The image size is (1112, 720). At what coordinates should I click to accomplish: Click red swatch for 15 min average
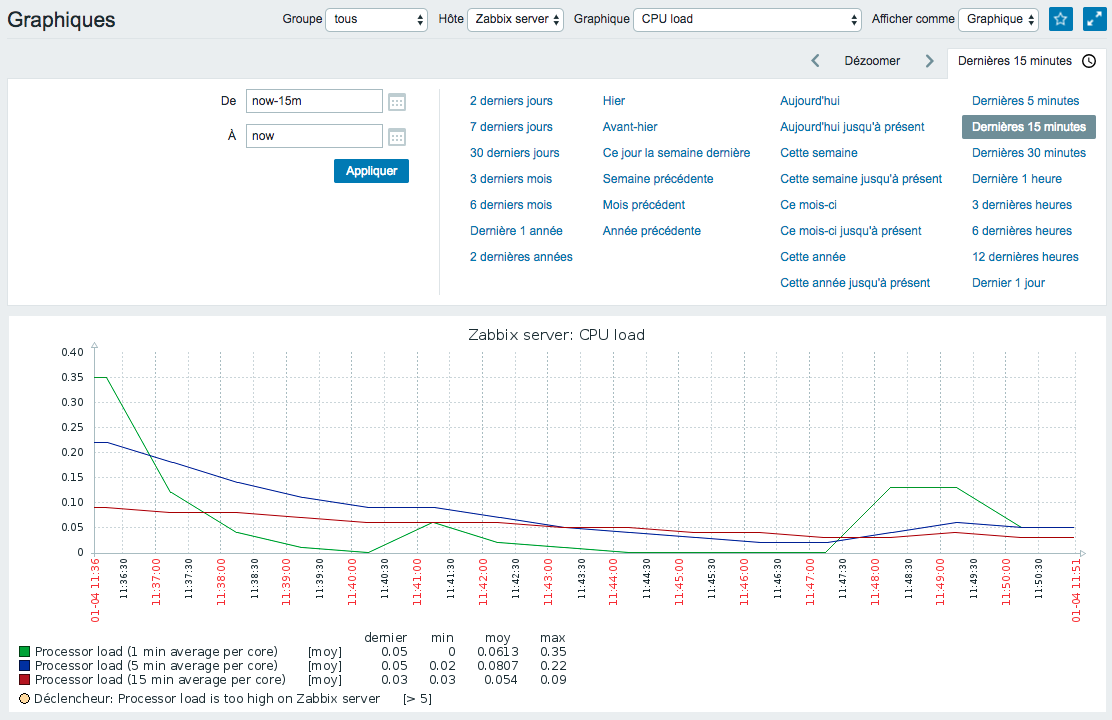tap(25, 680)
